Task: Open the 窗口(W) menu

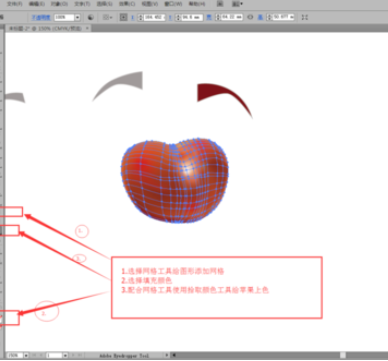Action: click(x=173, y=4)
